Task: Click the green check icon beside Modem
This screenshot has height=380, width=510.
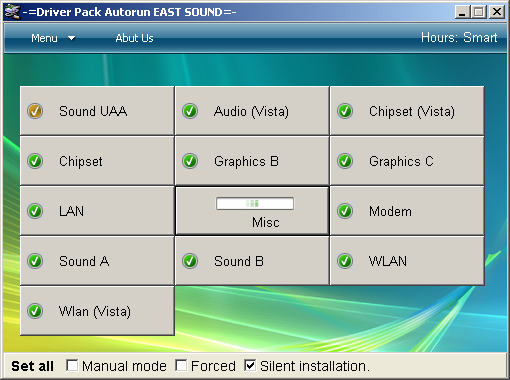Action: (345, 211)
